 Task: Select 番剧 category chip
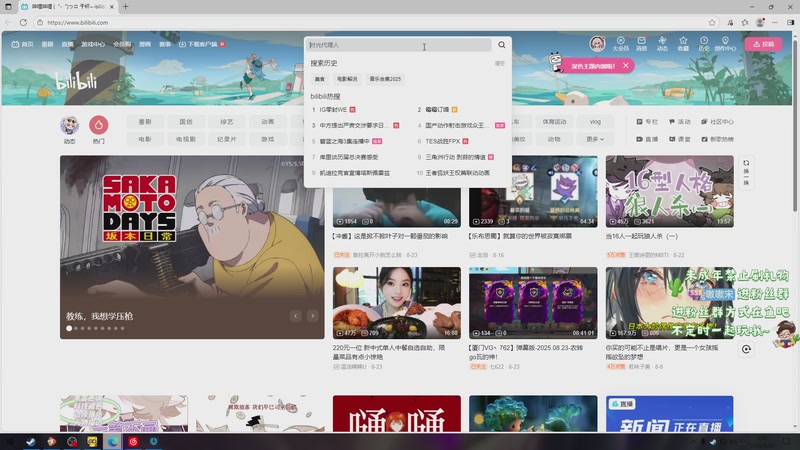click(145, 122)
